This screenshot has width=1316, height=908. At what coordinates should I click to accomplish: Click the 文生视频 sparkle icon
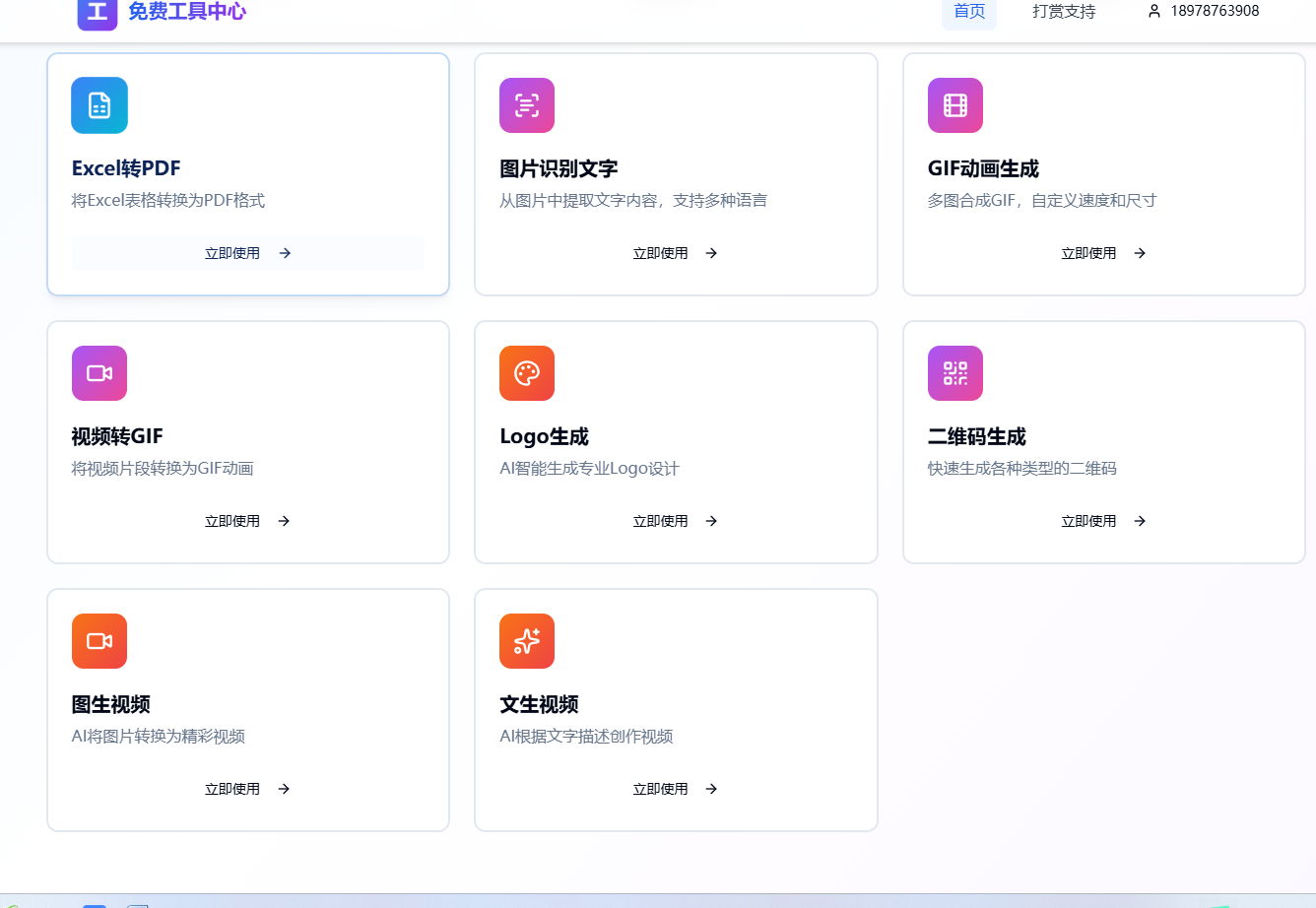click(527, 641)
